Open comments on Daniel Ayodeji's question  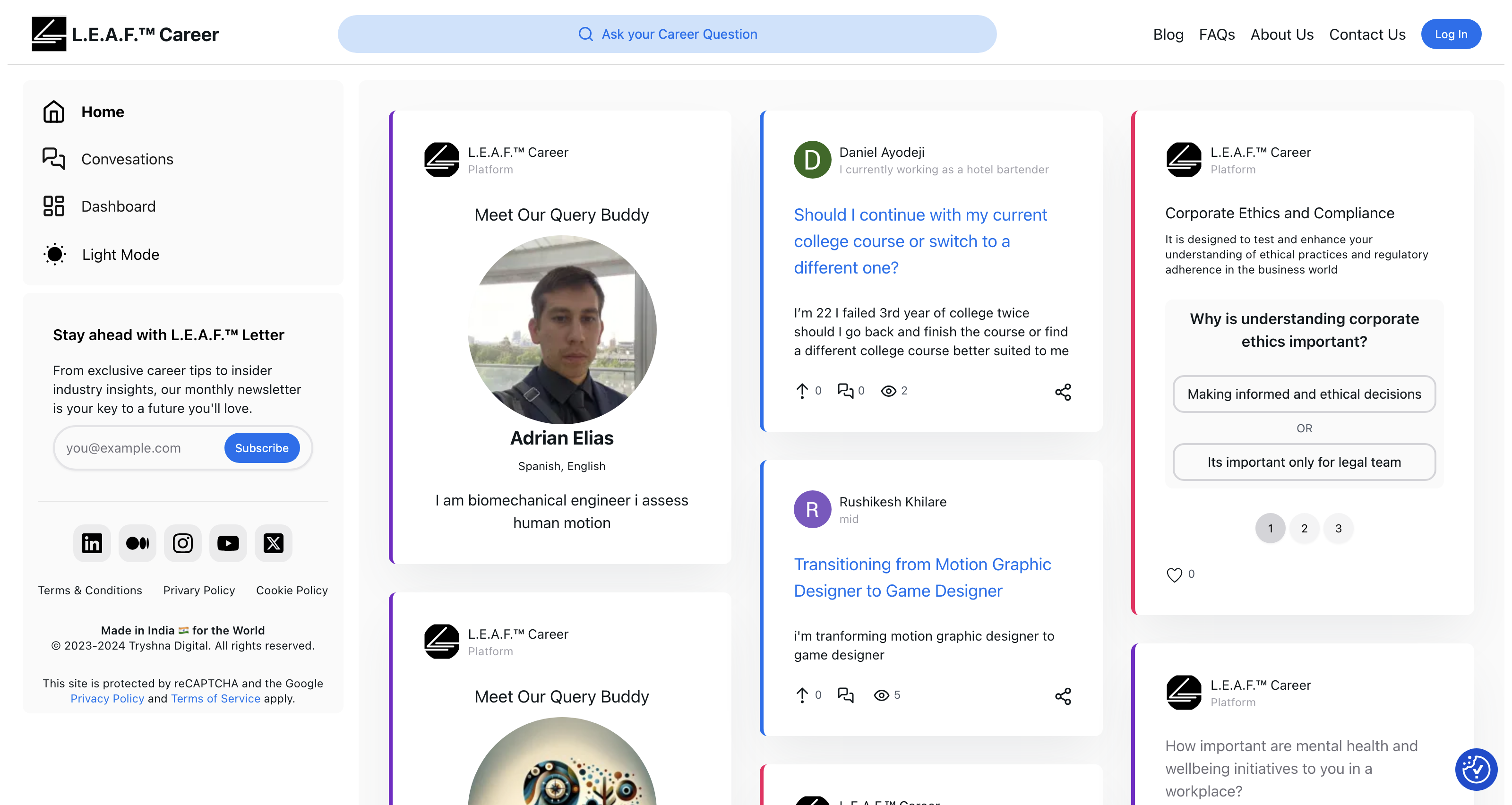click(845, 391)
